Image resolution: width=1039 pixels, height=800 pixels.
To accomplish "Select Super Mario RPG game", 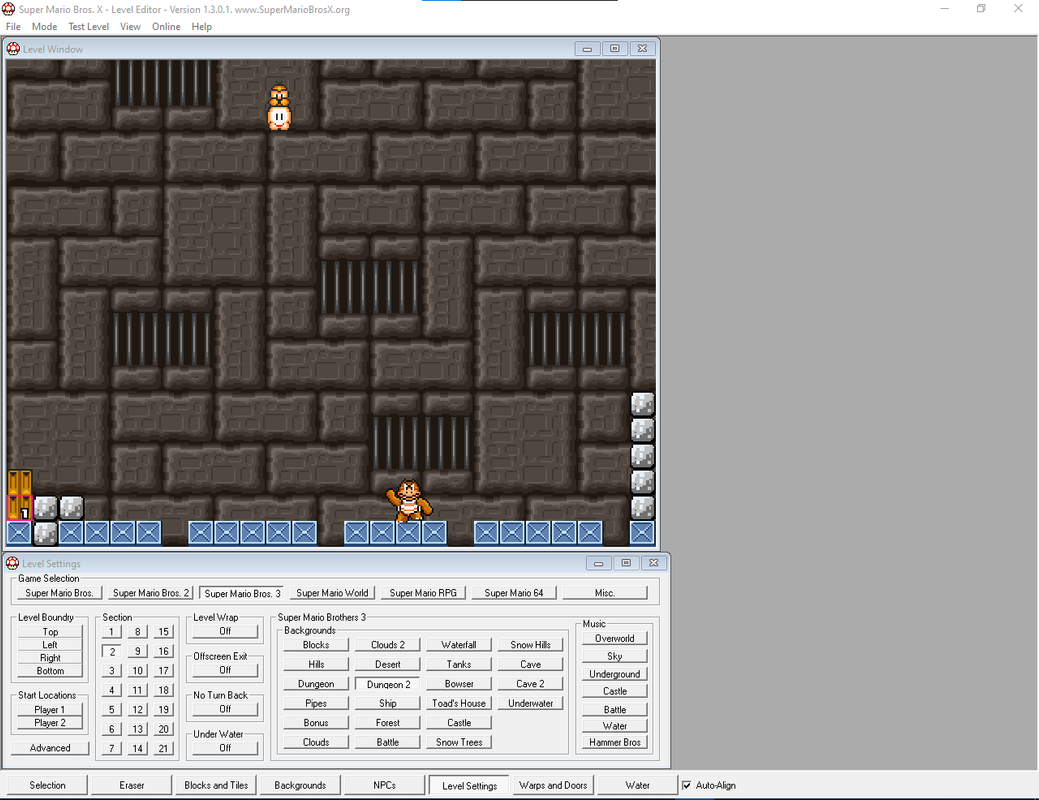I will [x=423, y=593].
